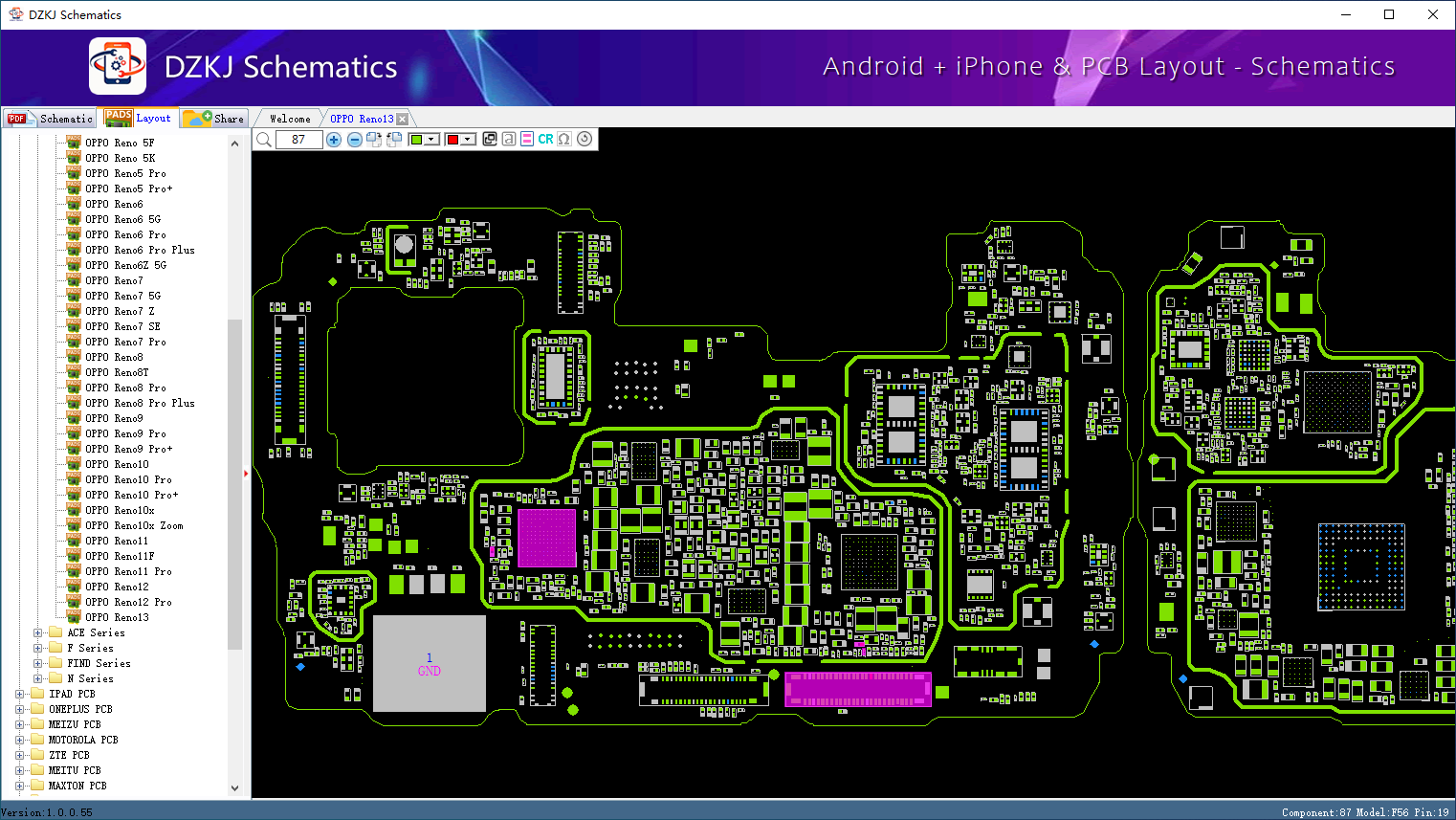Click the tree panel scroll-up arrow
Viewport: 1456px width, 820px height.
235,144
